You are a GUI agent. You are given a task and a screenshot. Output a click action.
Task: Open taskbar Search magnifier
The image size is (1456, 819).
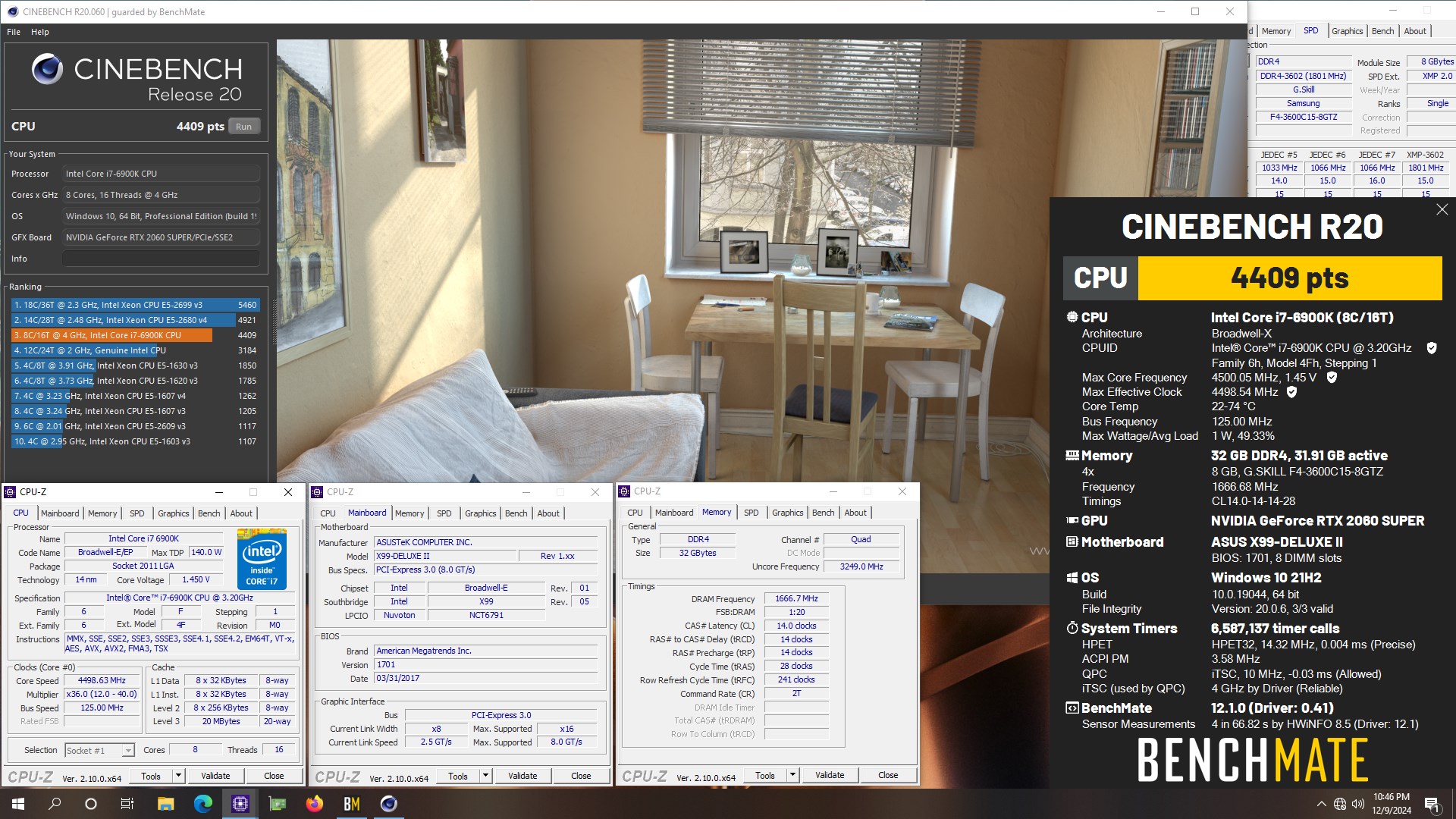pyautogui.click(x=55, y=804)
